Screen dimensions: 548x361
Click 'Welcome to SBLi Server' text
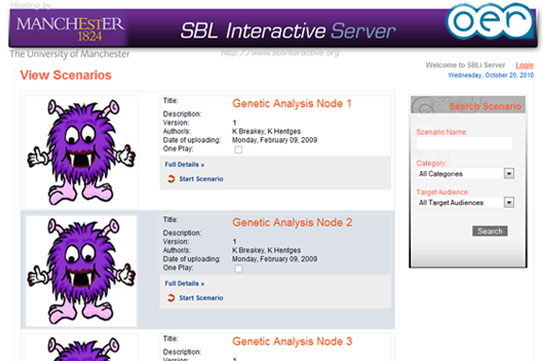(x=465, y=65)
